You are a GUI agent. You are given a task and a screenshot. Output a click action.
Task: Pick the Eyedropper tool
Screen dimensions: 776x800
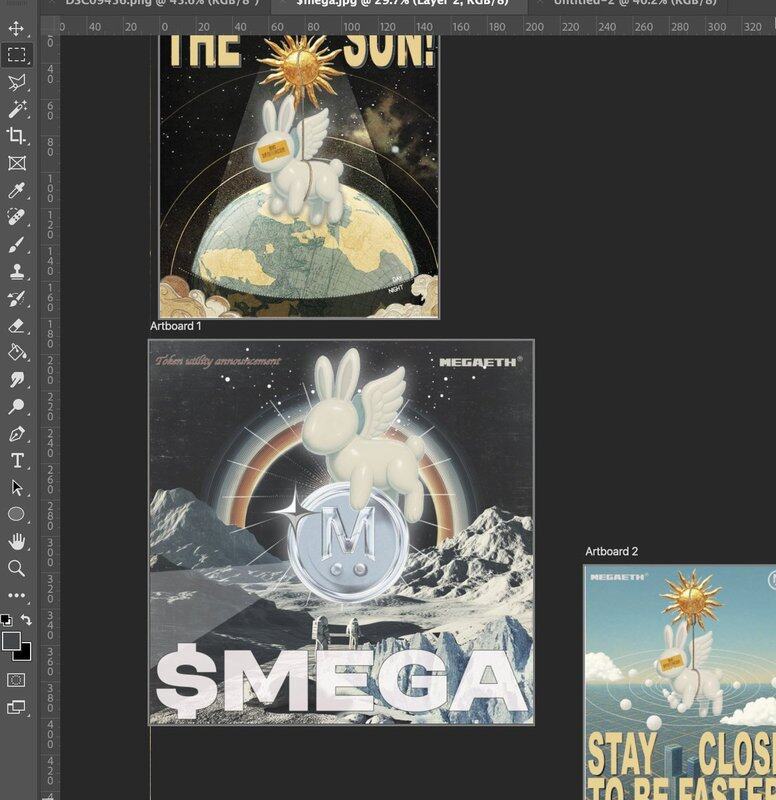(16, 190)
